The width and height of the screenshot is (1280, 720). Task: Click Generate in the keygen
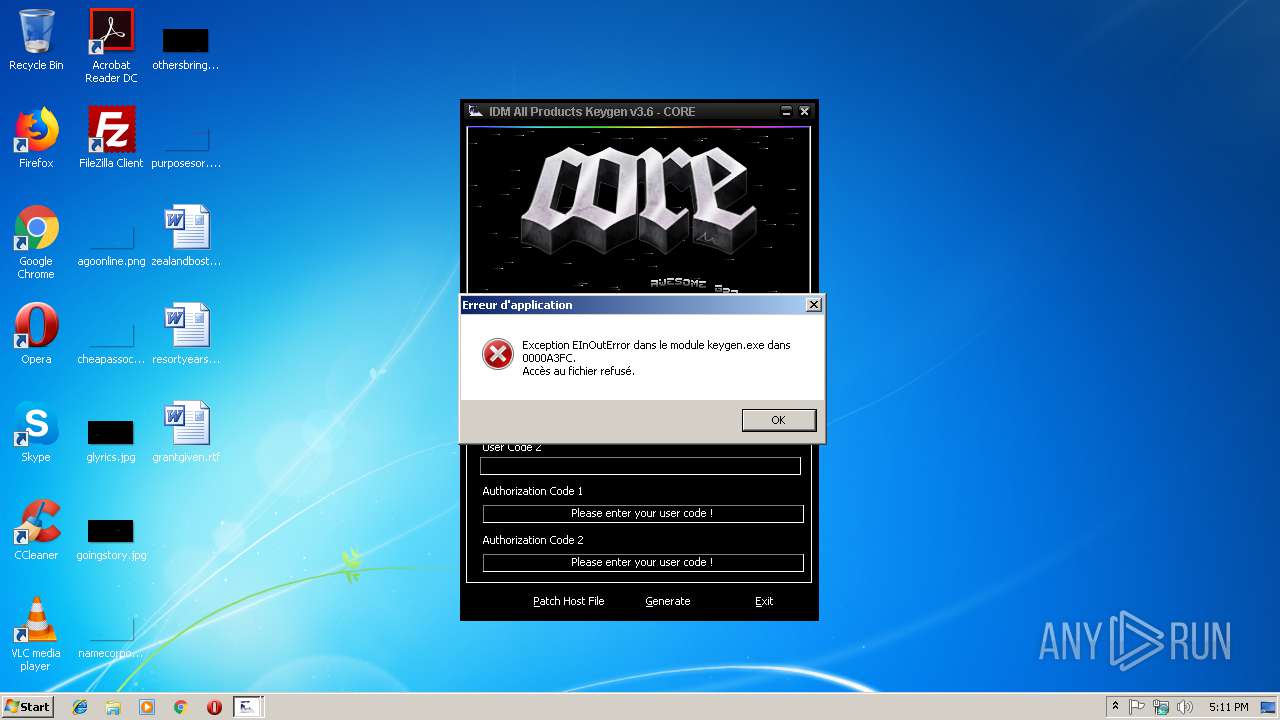click(667, 601)
